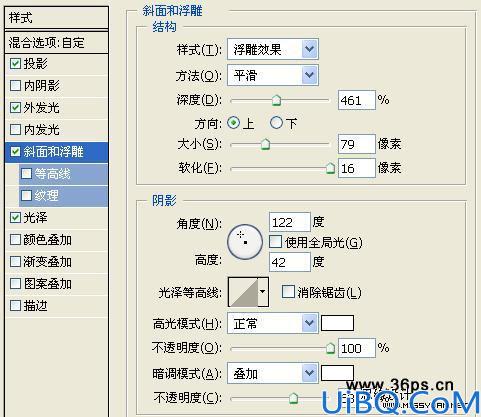Image resolution: width=481 pixels, height=417 pixels.
Task: Click the angle value field 122
Action: click(289, 222)
